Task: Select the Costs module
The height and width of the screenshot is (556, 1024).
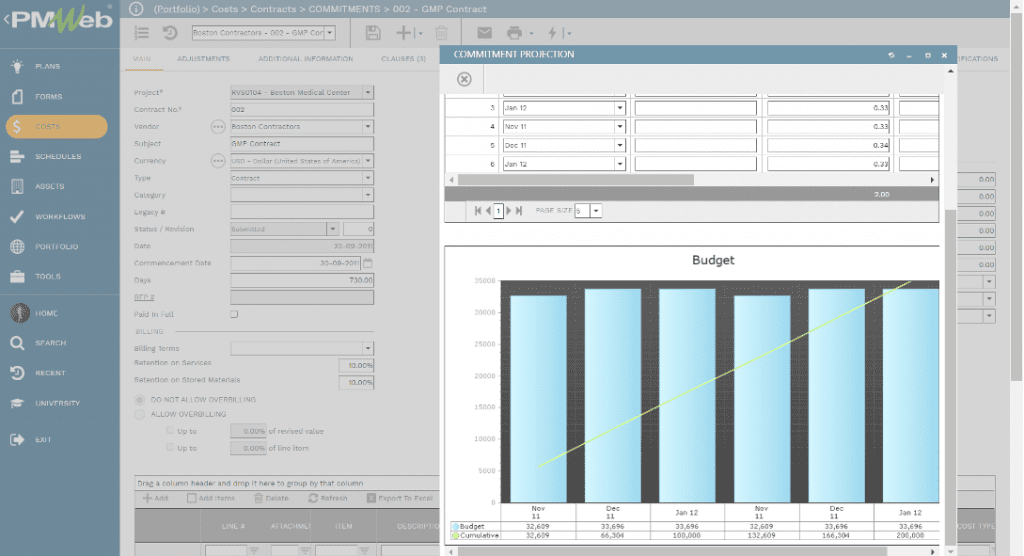Action: click(x=57, y=127)
